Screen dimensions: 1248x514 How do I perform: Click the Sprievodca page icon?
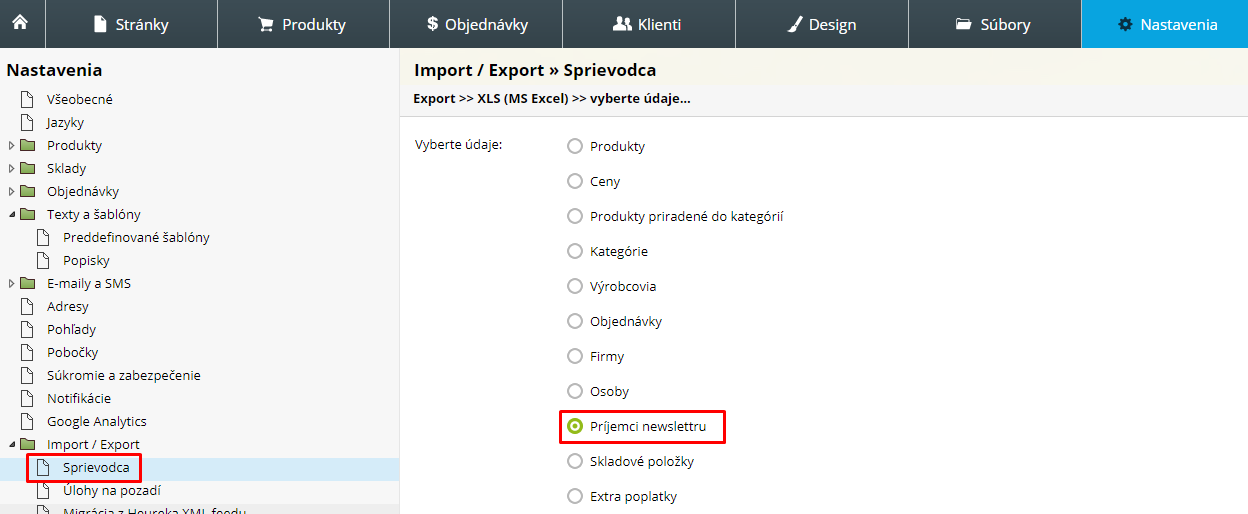43,467
